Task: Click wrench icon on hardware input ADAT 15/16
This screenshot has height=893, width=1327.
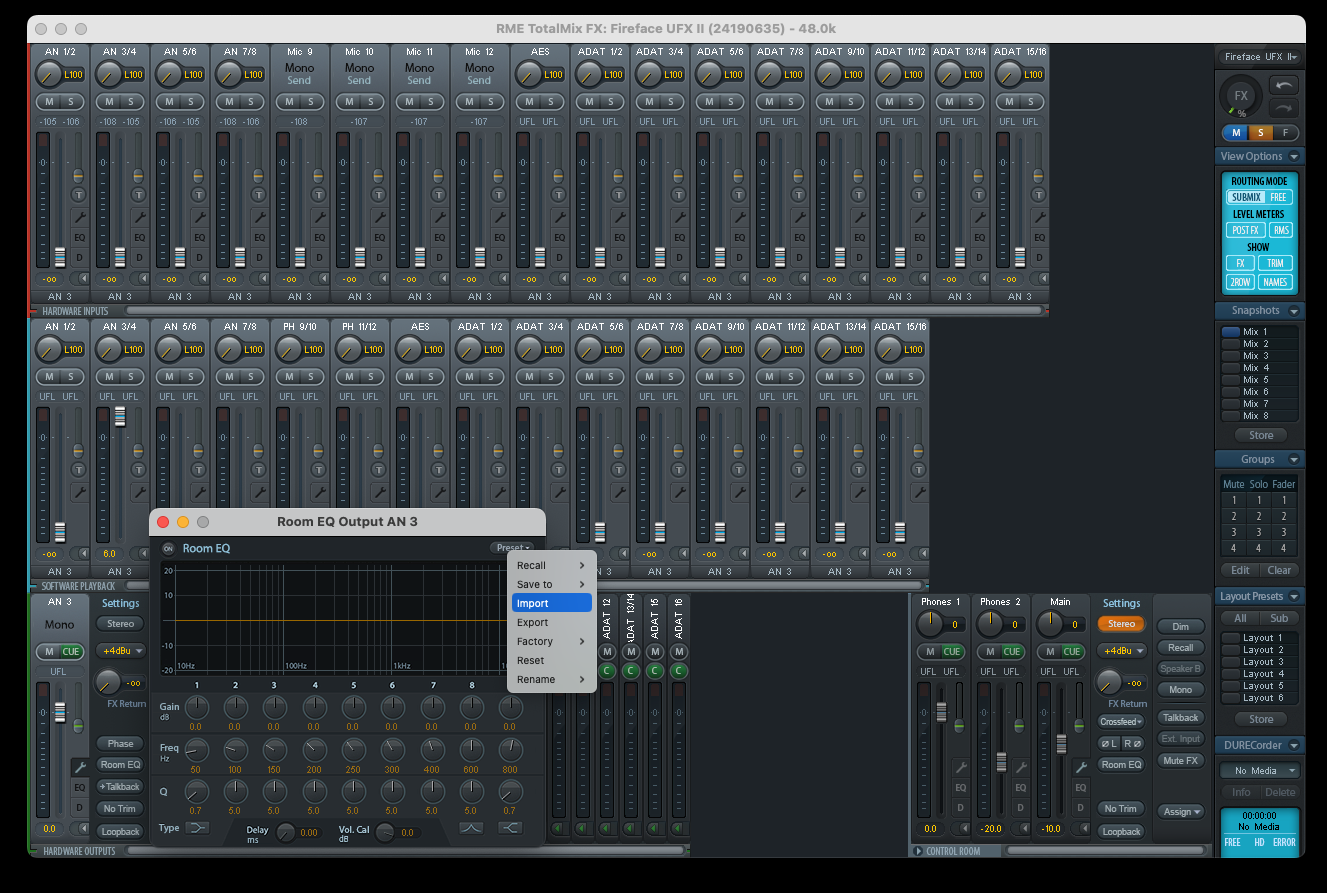Action: 1040,217
